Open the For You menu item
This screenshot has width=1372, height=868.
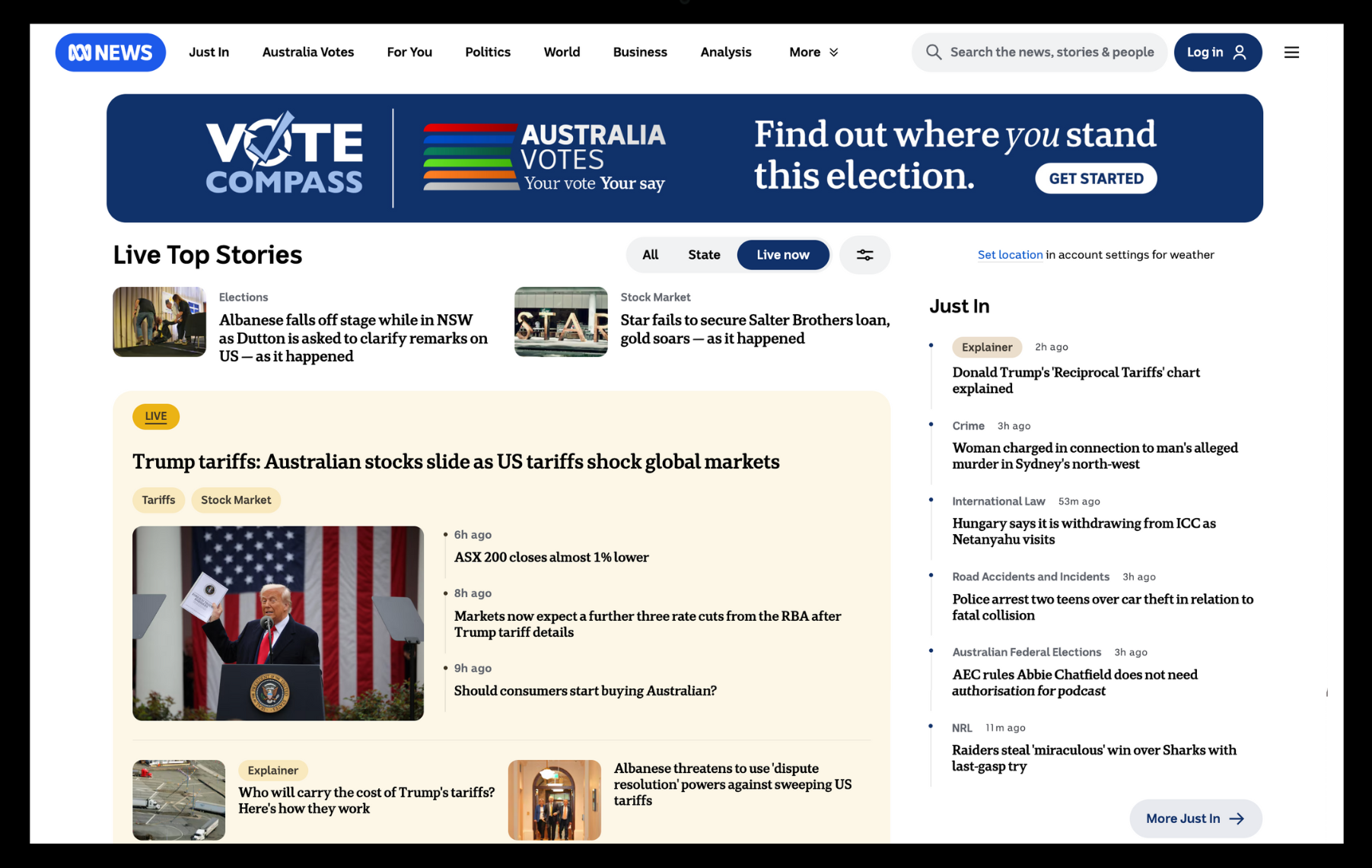[409, 52]
